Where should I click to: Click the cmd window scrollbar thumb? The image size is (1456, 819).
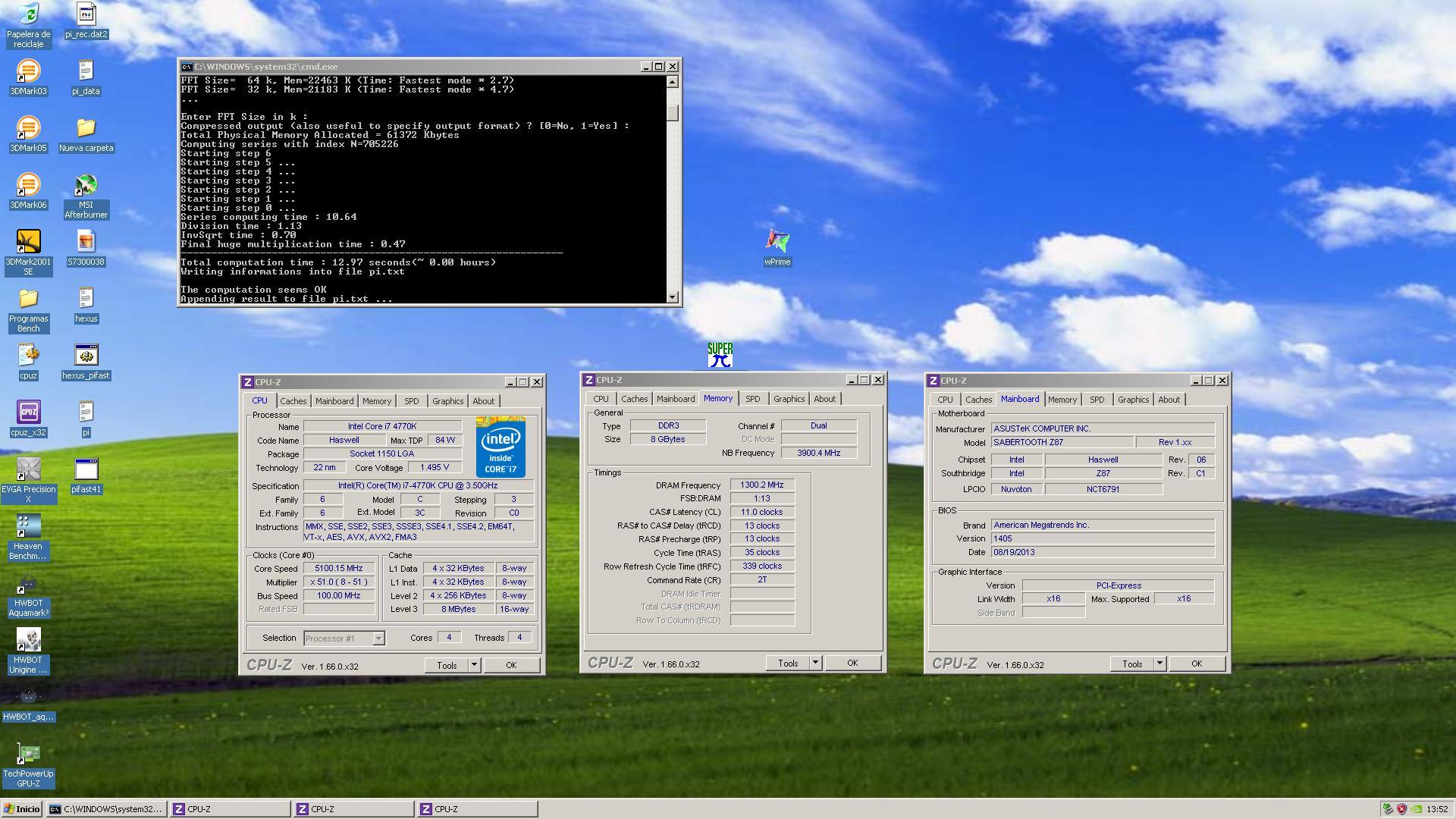tap(672, 112)
